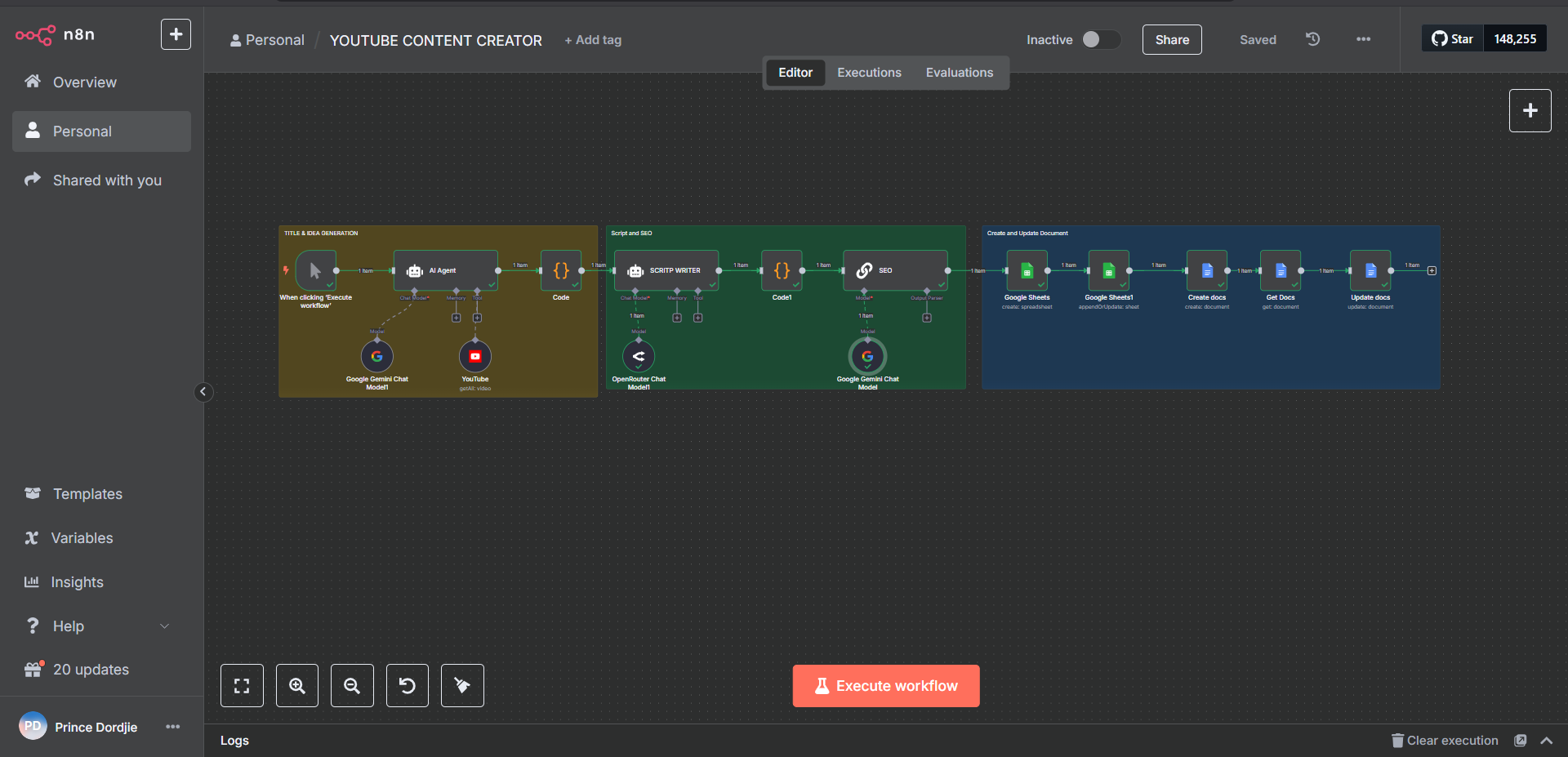This screenshot has height=757, width=1568.
Task: Click the zoom to fit canvas icon
Action: point(242,686)
